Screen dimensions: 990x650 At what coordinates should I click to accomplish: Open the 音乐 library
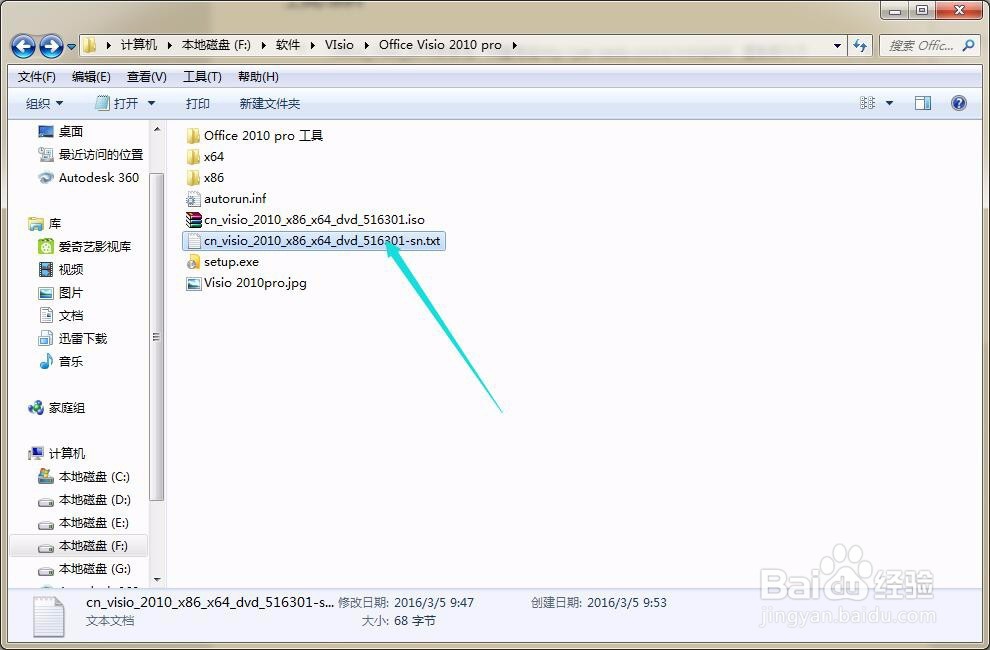[61, 361]
